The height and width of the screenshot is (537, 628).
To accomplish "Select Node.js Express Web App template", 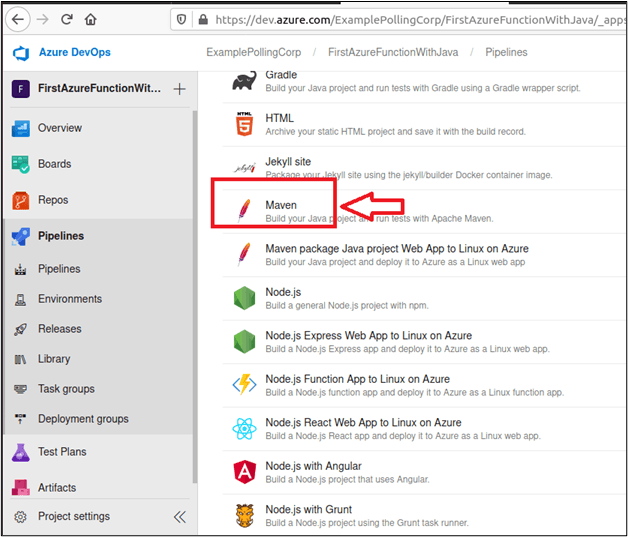I will coord(425,342).
